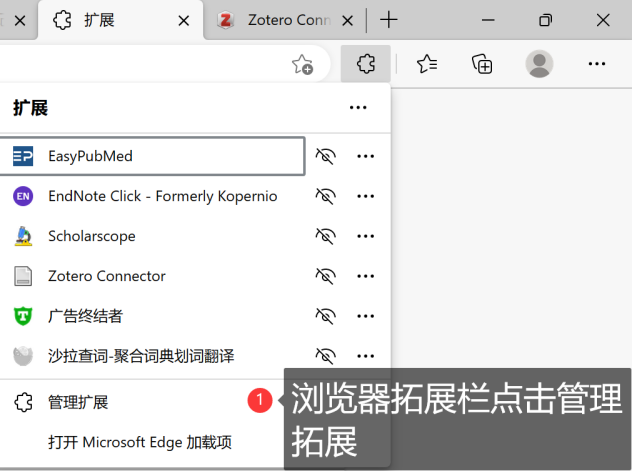Open more actions for 广告终结者
632x472 pixels.
(366, 316)
